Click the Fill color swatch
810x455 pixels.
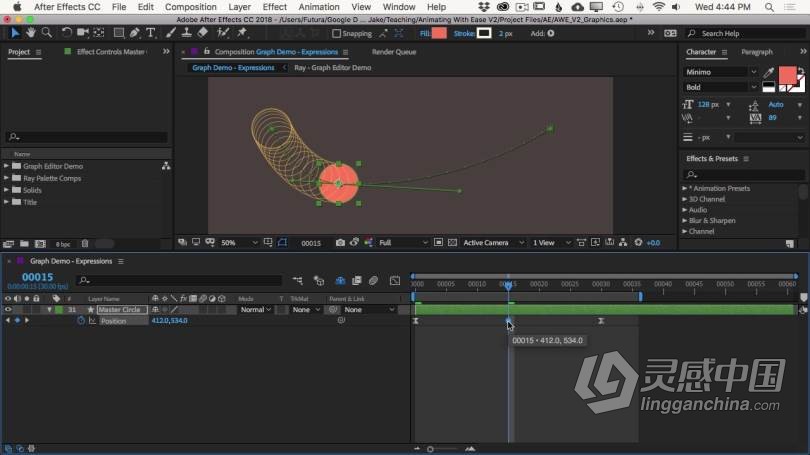tap(439, 33)
